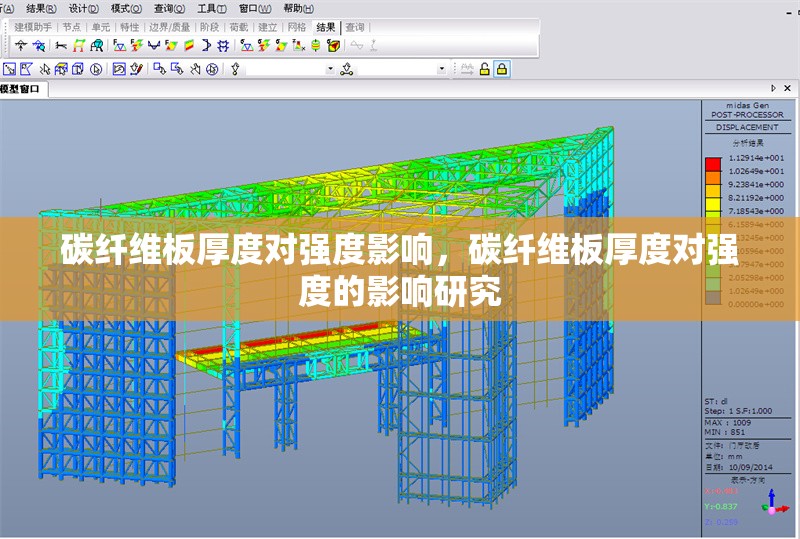Click the 3D cube solid stress icon

(334, 45)
